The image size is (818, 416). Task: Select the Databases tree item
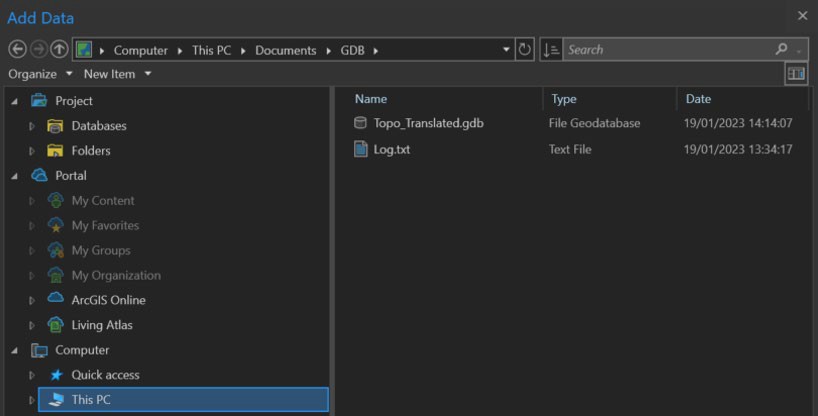(x=99, y=126)
